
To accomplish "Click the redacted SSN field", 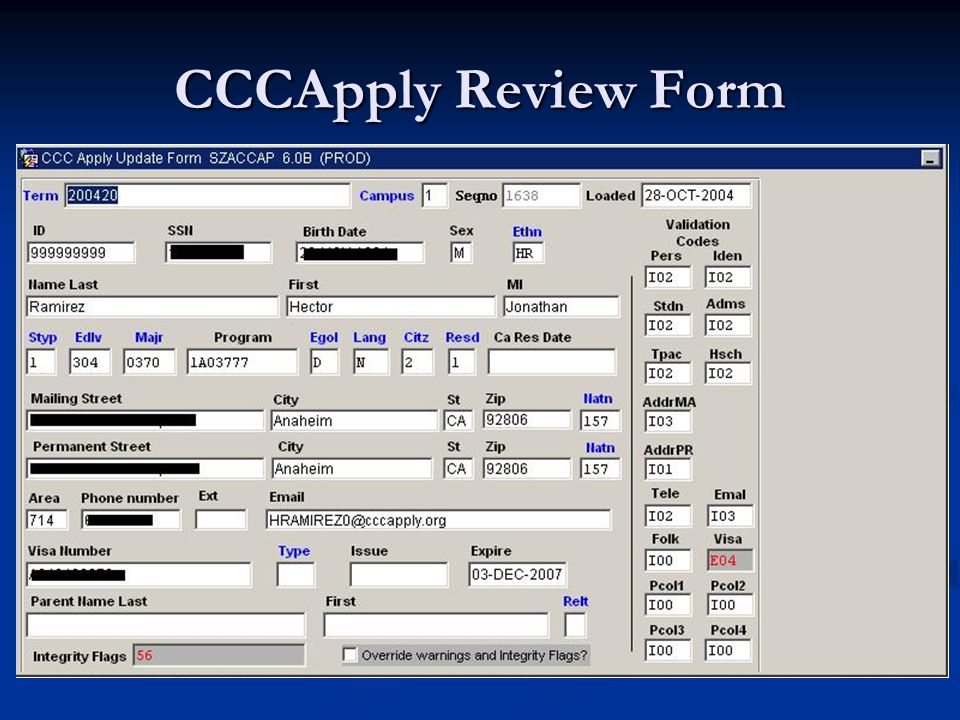I will tap(219, 253).
